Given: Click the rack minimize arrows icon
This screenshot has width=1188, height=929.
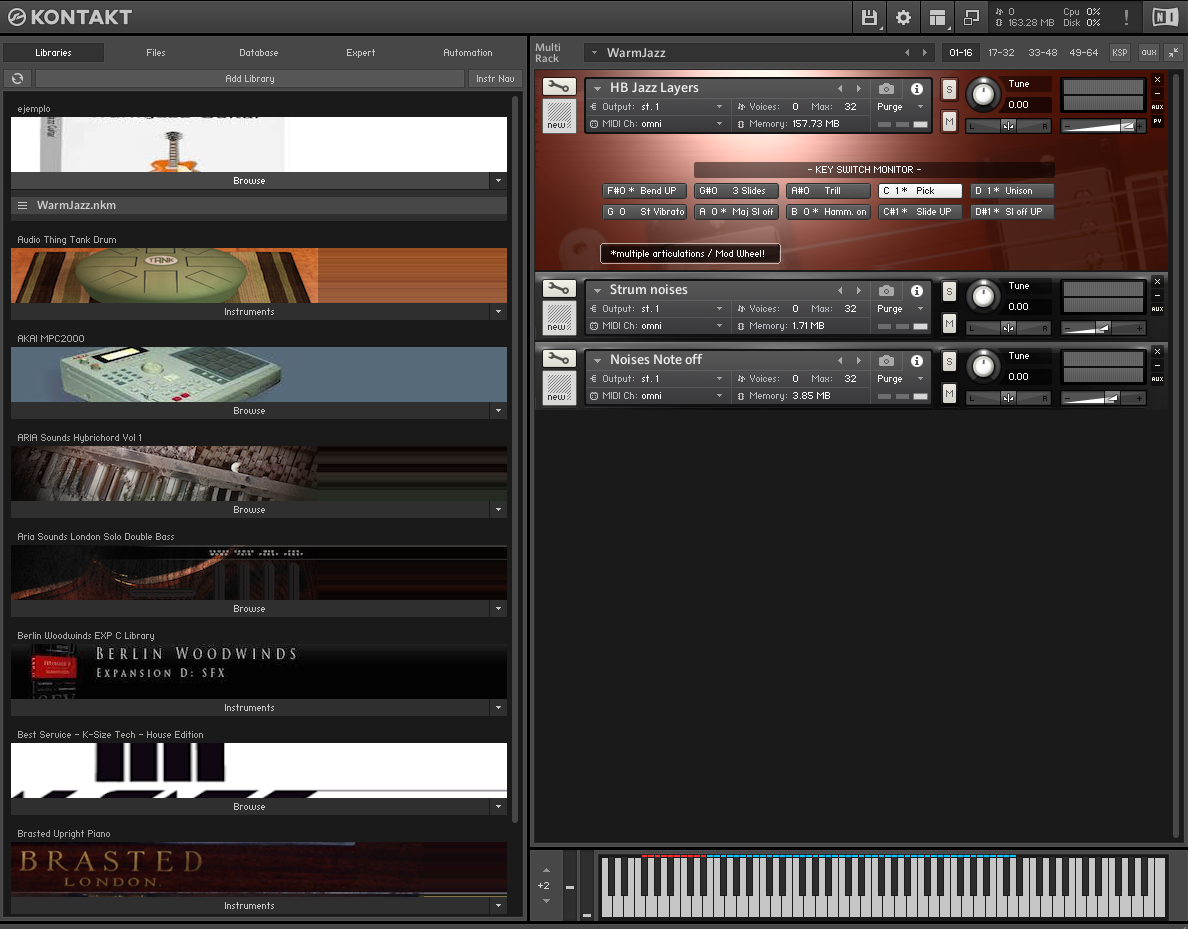Looking at the screenshot, I should 1173,52.
